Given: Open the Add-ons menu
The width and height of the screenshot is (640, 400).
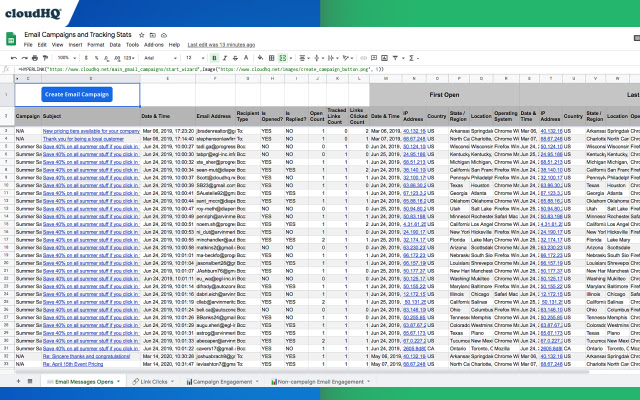Looking at the screenshot, I should [x=154, y=45].
